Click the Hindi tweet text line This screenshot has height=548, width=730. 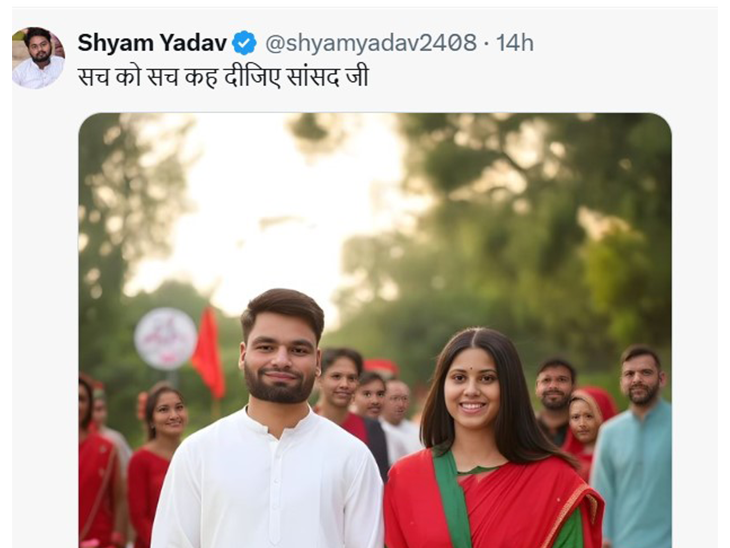(223, 77)
